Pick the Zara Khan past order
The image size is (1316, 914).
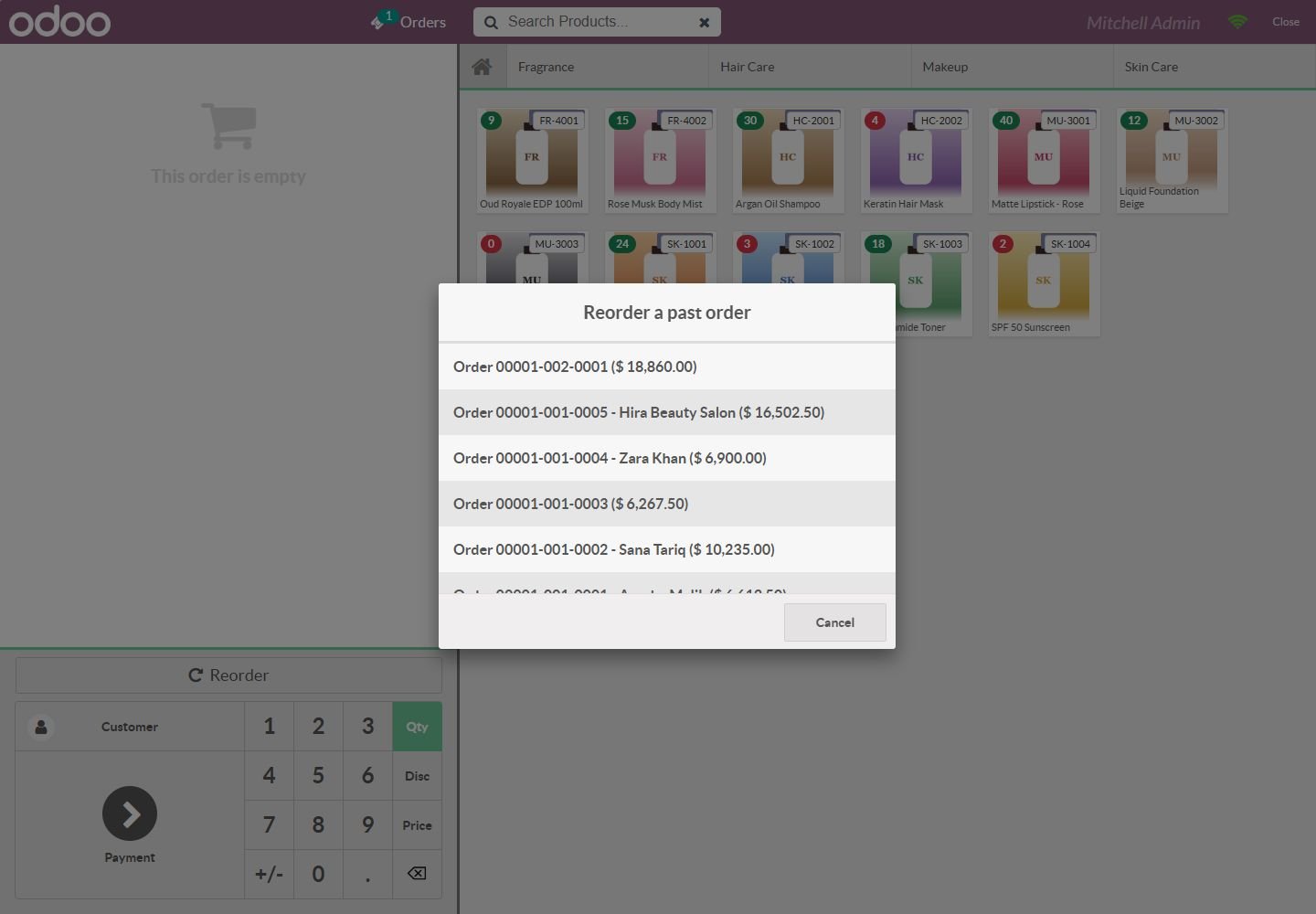click(x=667, y=458)
